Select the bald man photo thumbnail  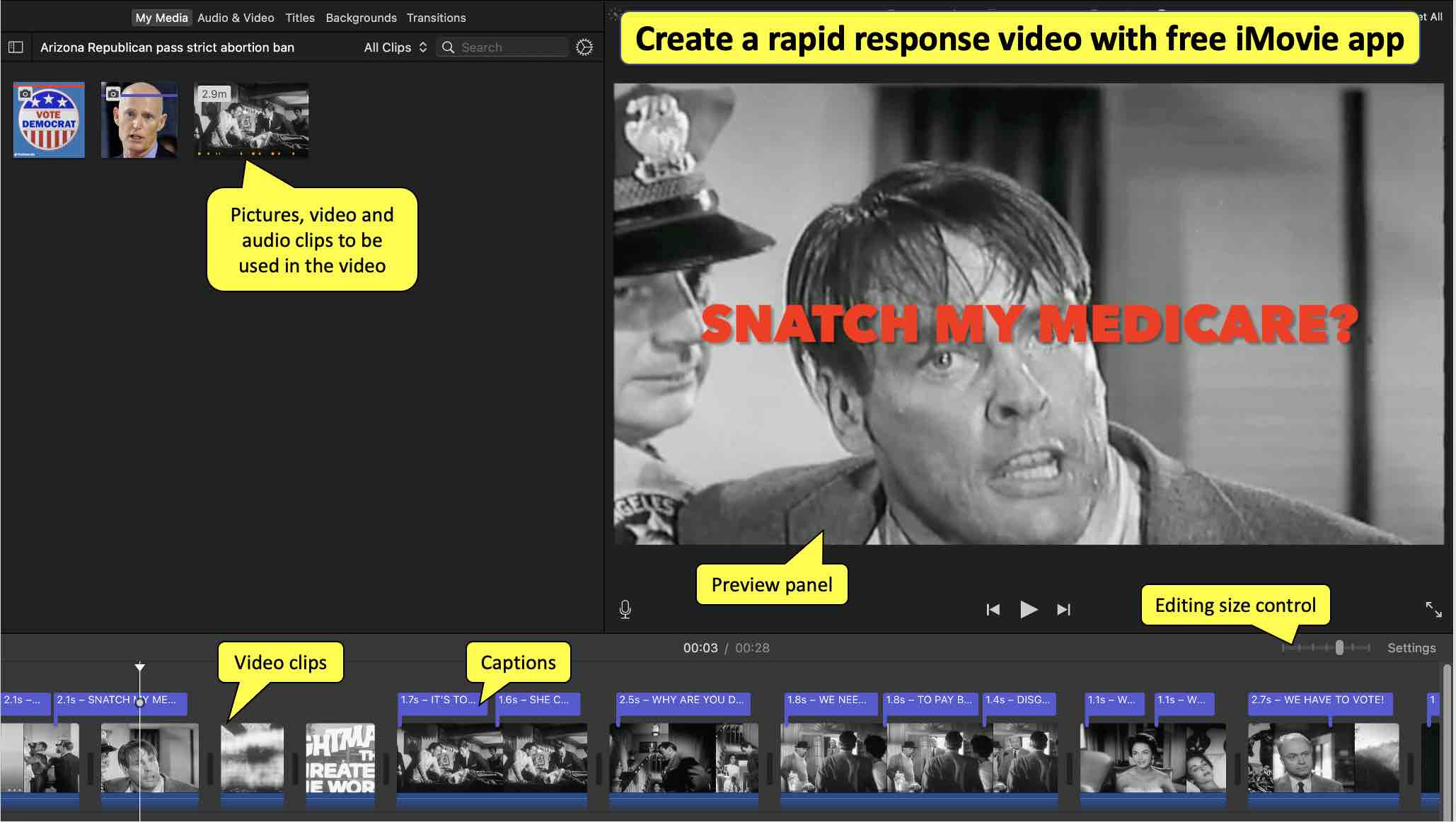pyautogui.click(x=139, y=120)
